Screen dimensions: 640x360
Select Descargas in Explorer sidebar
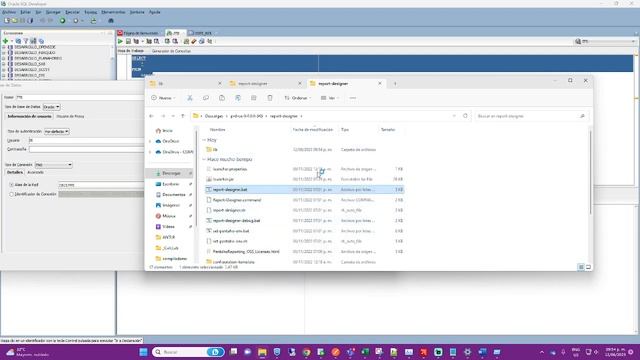(171, 173)
